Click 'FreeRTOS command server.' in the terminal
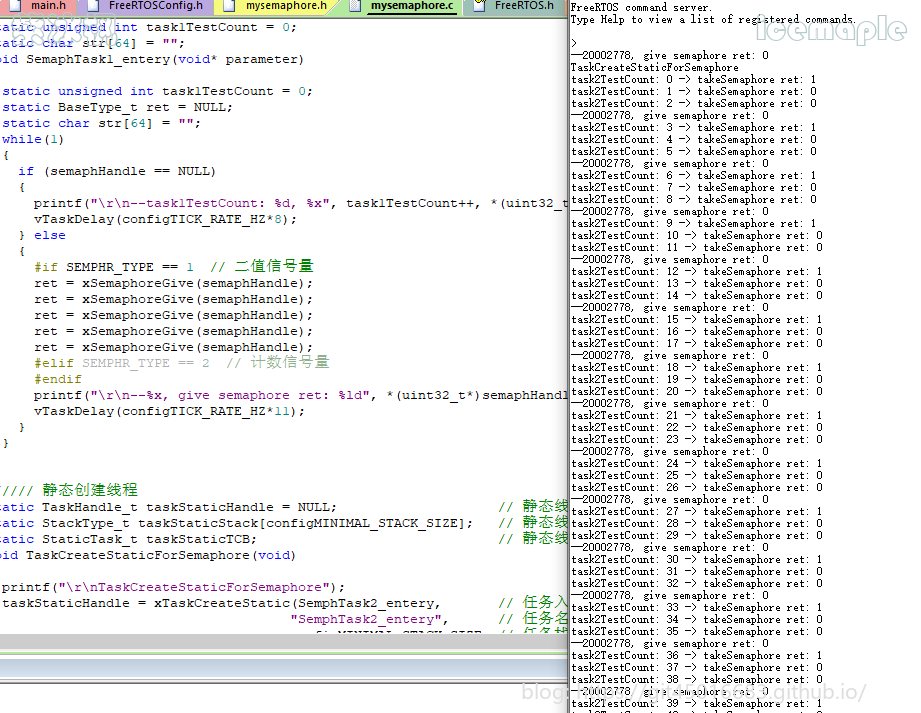The height and width of the screenshot is (713, 921). pos(641,8)
